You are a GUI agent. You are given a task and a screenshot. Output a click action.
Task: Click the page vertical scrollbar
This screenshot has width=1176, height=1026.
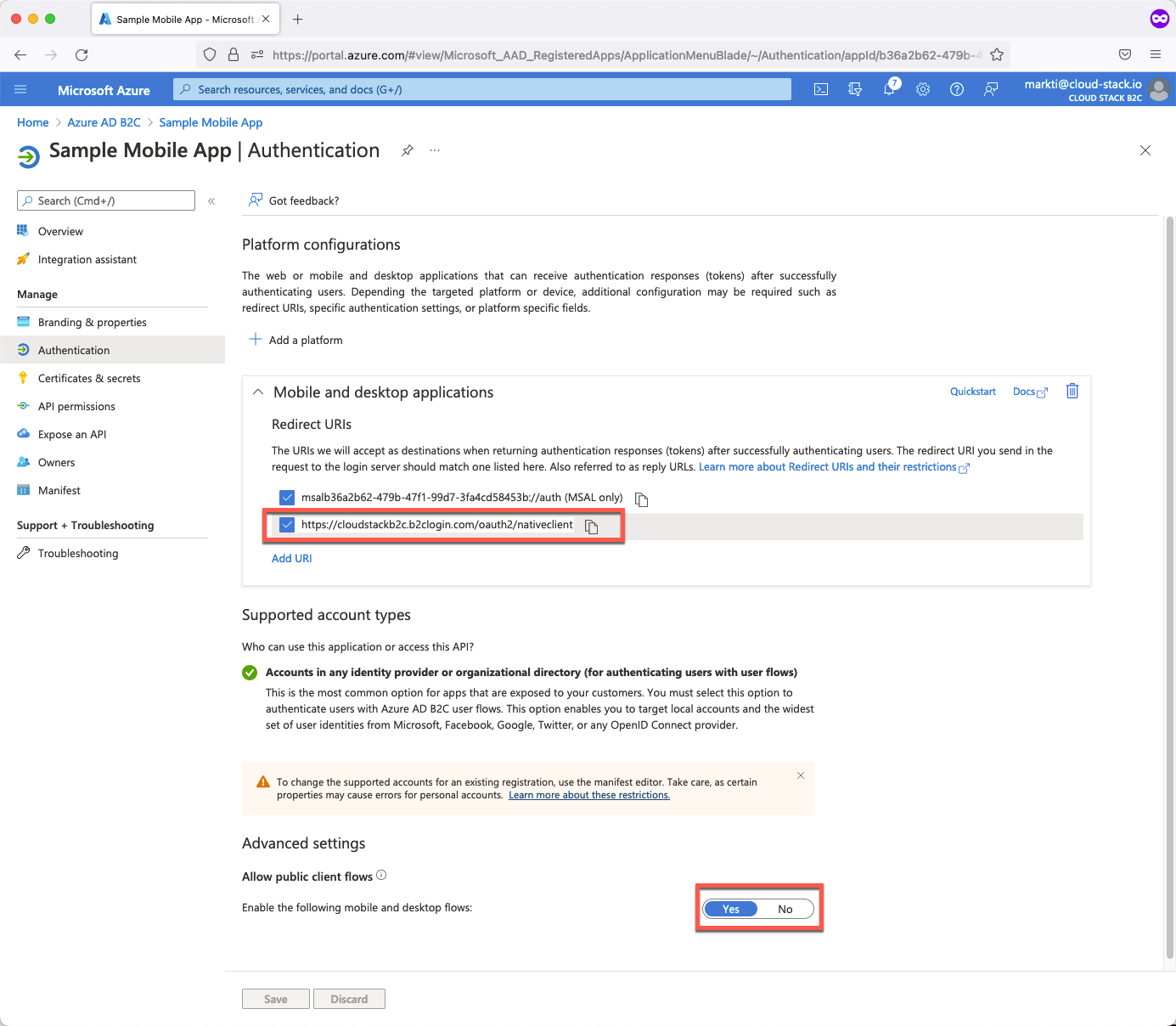point(1170,586)
